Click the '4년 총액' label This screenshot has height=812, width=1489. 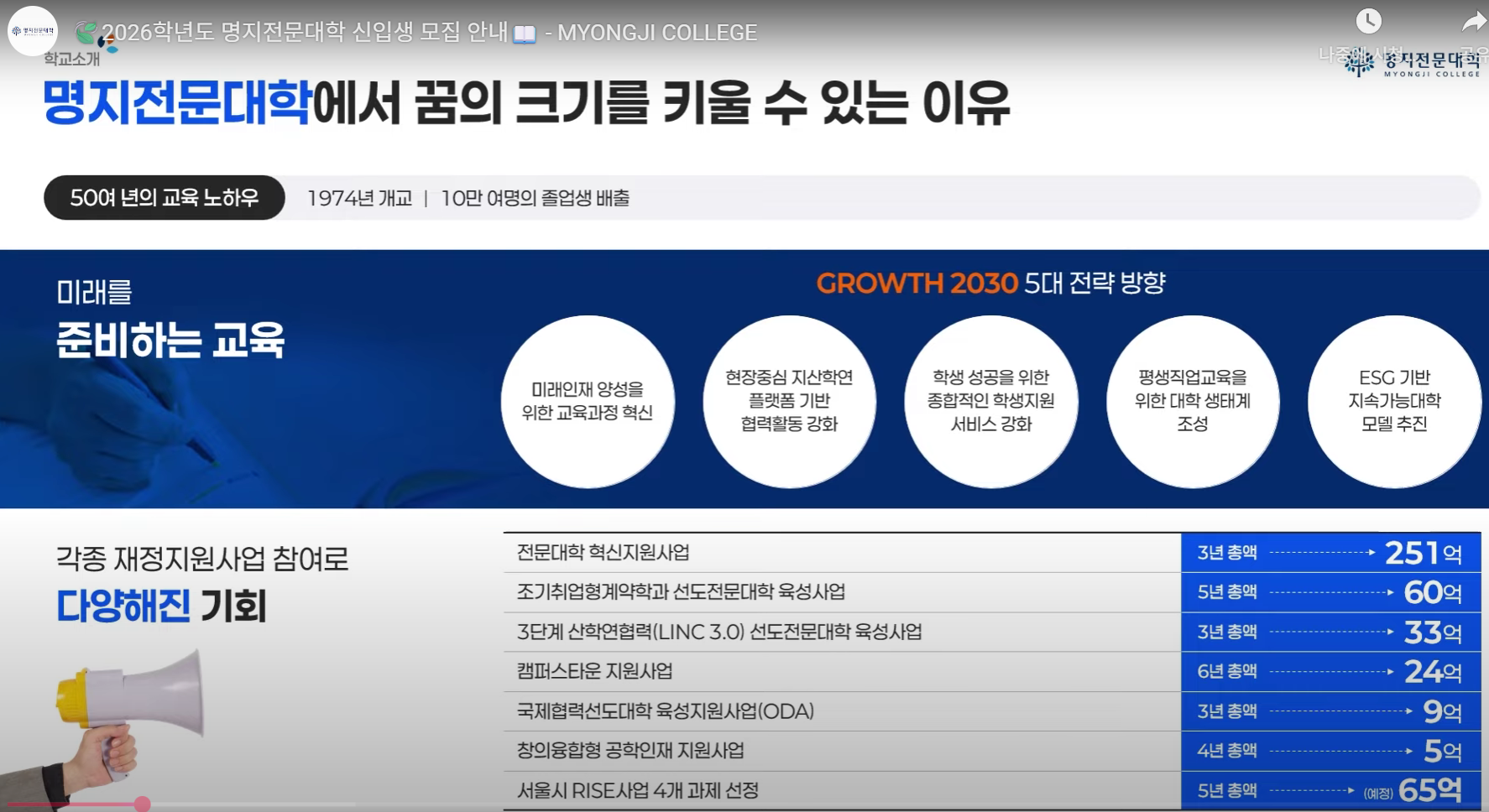1227,751
